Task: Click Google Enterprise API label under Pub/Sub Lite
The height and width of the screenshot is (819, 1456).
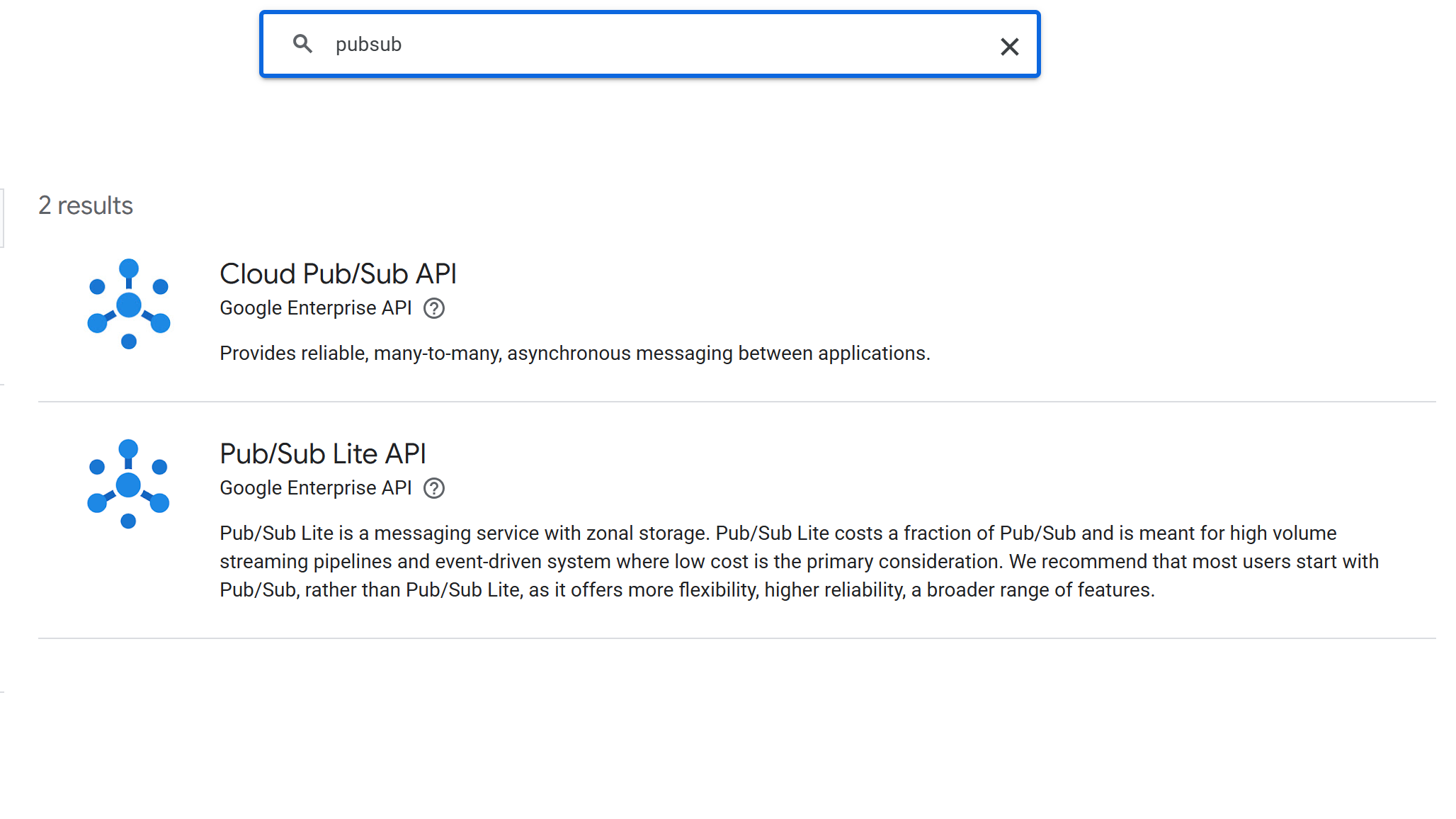Action: (315, 488)
